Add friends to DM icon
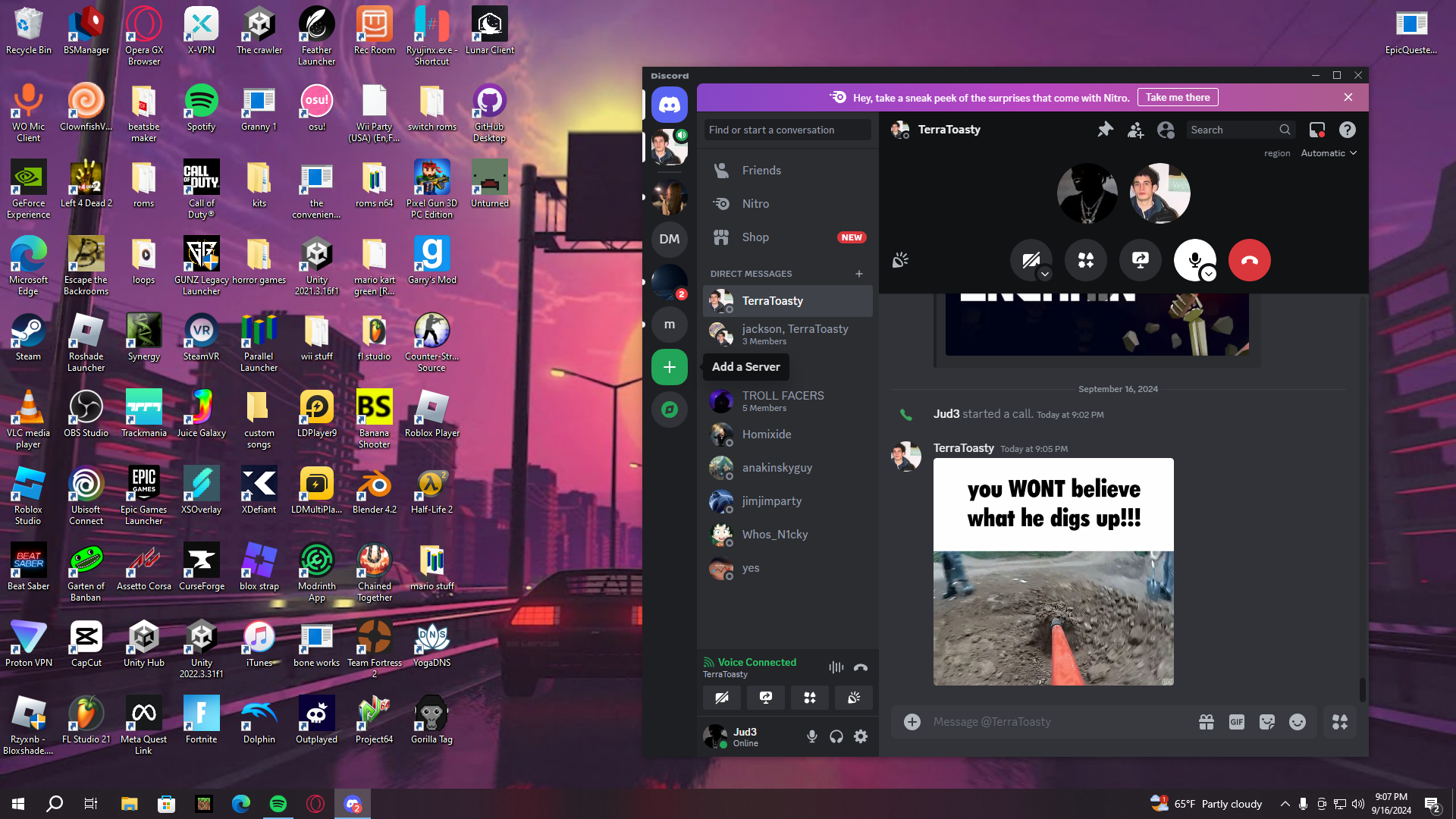 click(x=1135, y=130)
